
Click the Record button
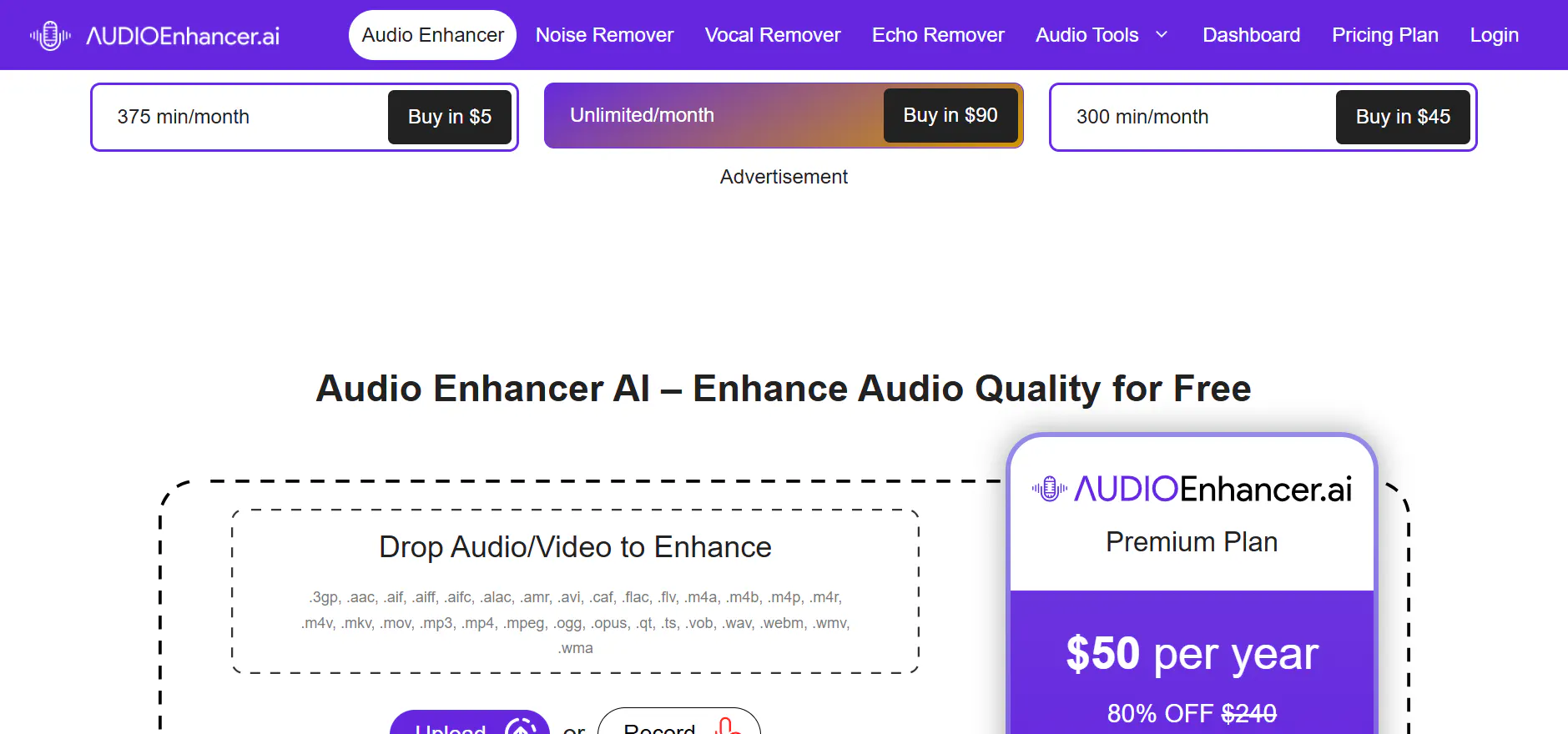(x=679, y=722)
